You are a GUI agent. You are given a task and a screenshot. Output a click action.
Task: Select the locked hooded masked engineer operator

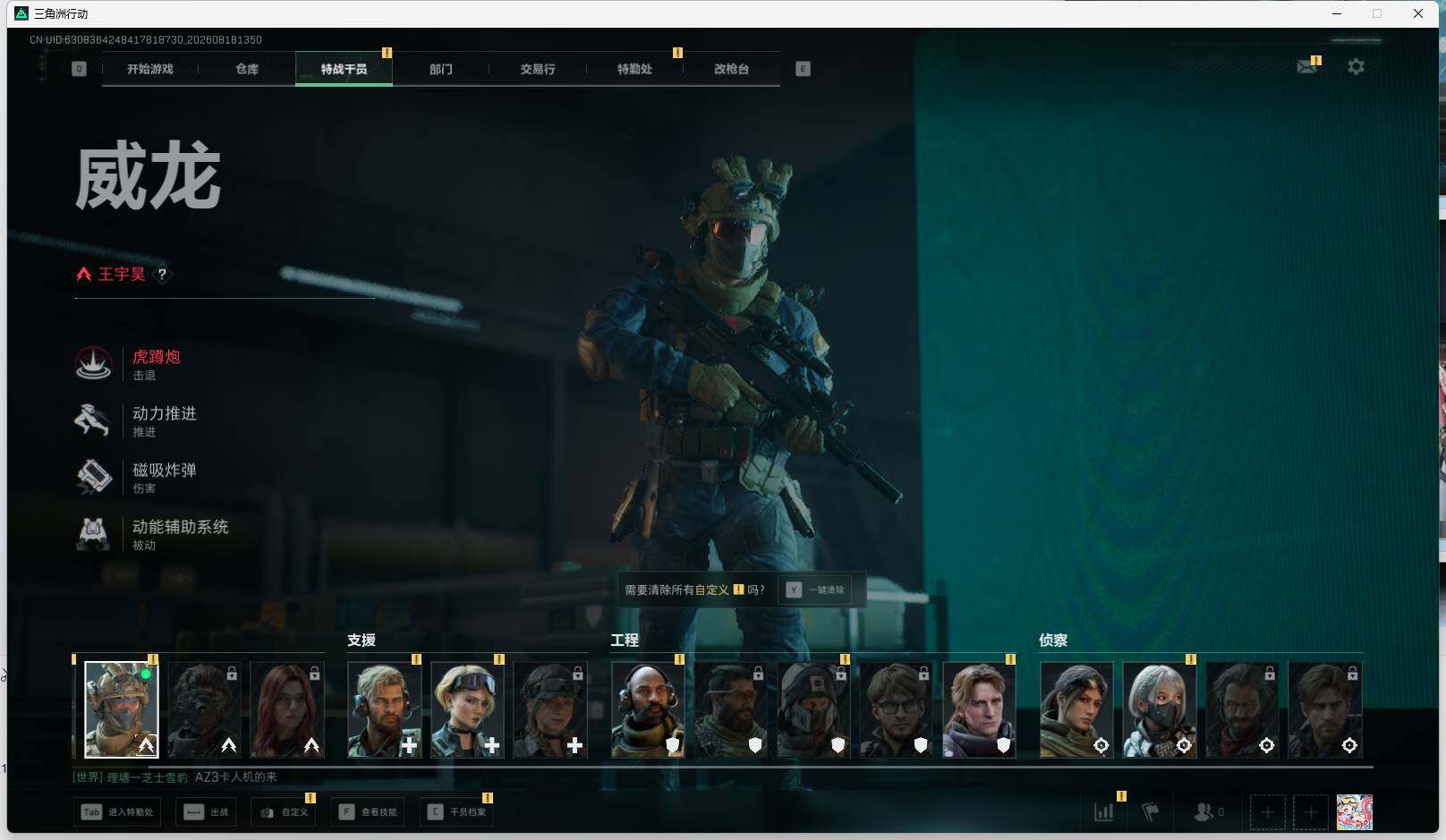coord(813,709)
